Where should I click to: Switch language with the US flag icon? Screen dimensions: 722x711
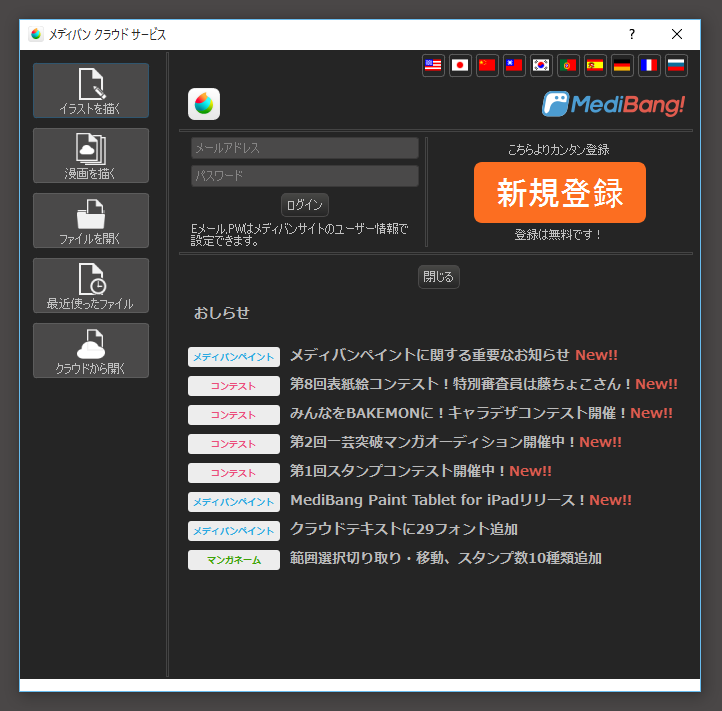pos(433,65)
